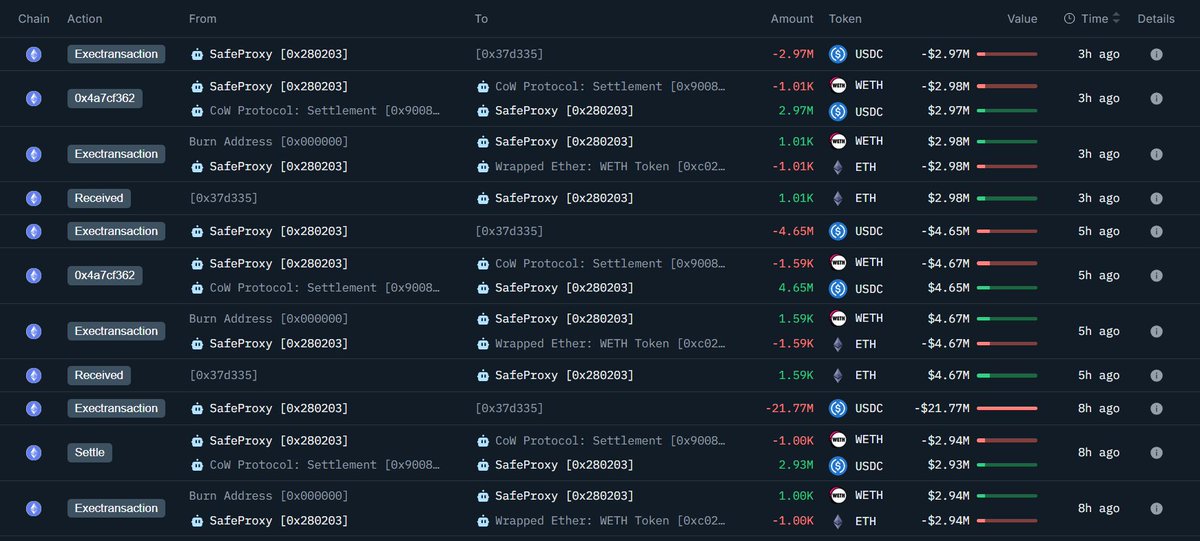Click Ethereum chain icon beside the Settle badge

pyautogui.click(x=33, y=452)
